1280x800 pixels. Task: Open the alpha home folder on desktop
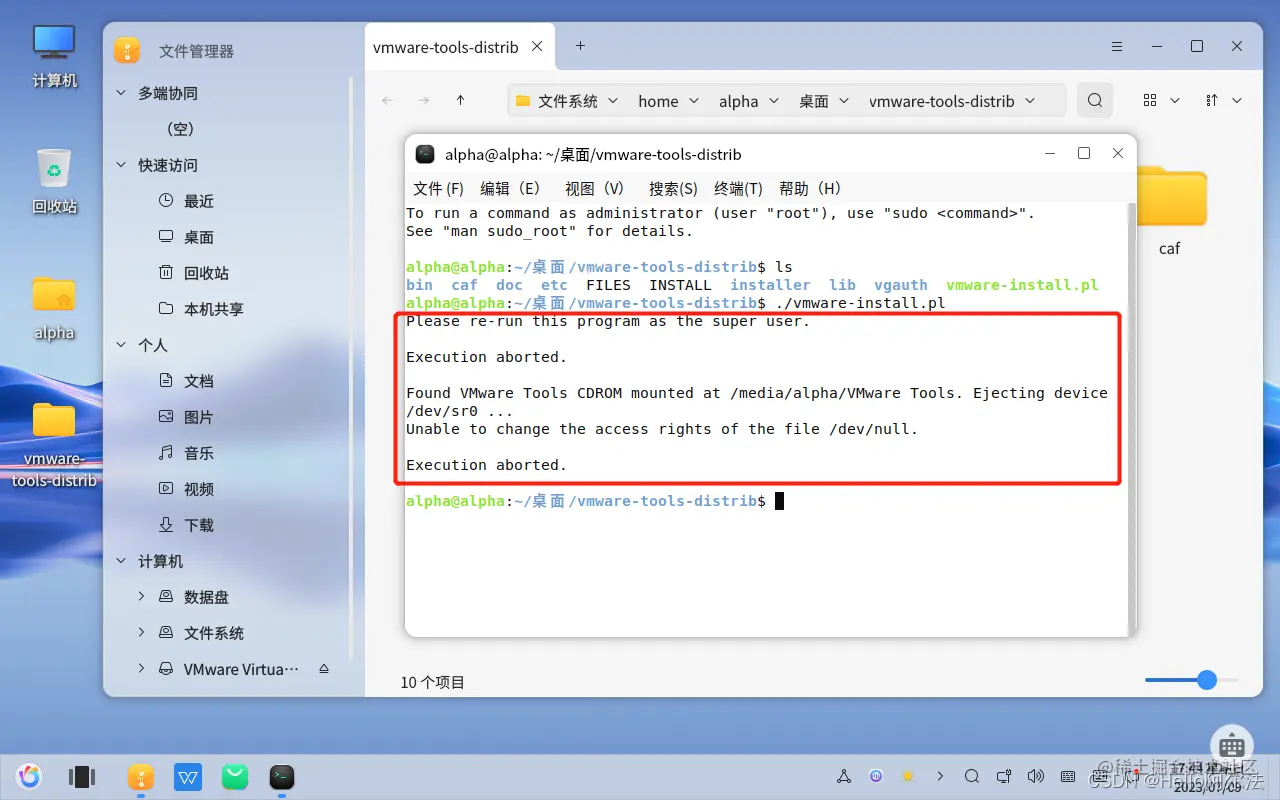[54, 308]
